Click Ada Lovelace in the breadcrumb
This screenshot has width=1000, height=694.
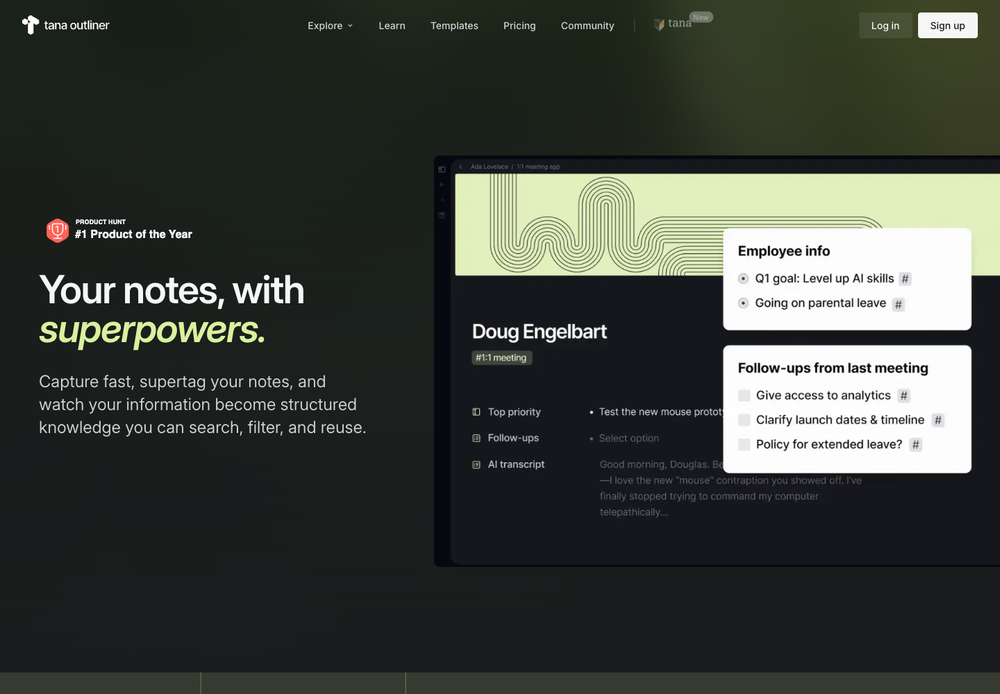tap(489, 167)
